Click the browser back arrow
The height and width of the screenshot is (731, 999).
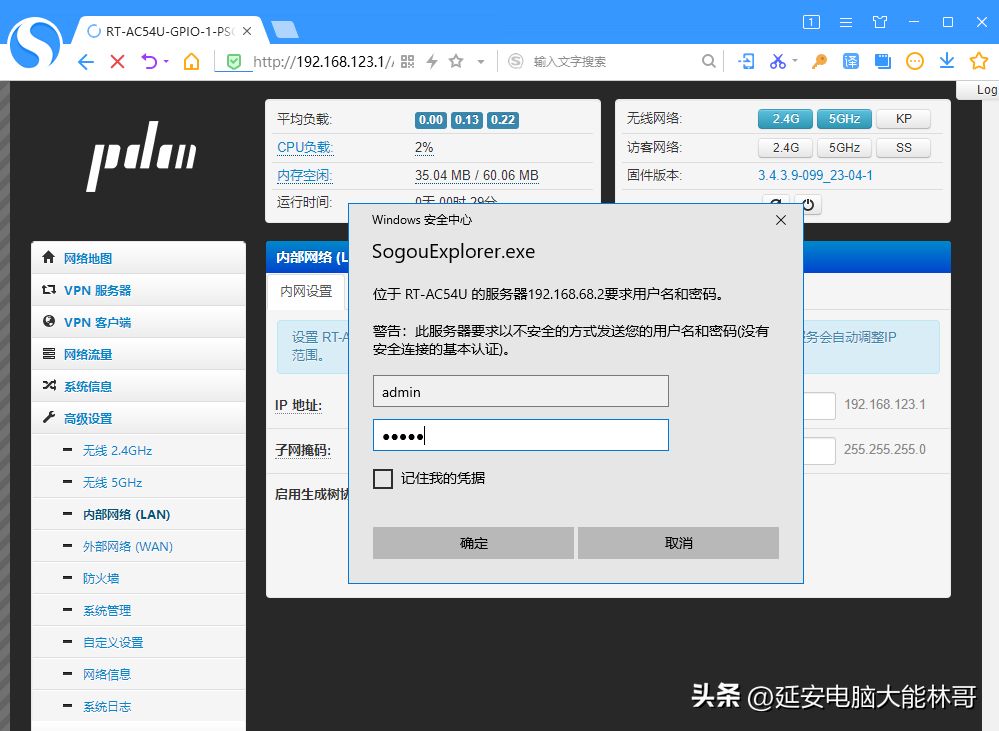pyautogui.click(x=86, y=62)
